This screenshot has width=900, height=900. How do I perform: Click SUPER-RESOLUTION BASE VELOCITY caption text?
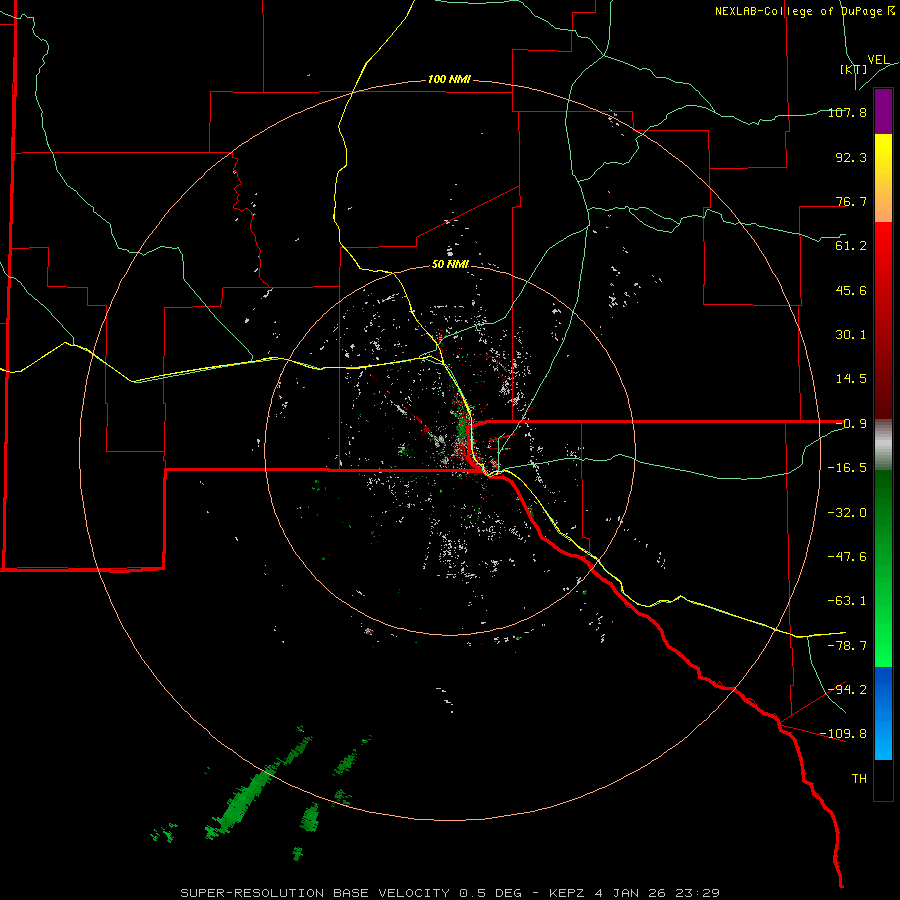pyautogui.click(x=315, y=893)
